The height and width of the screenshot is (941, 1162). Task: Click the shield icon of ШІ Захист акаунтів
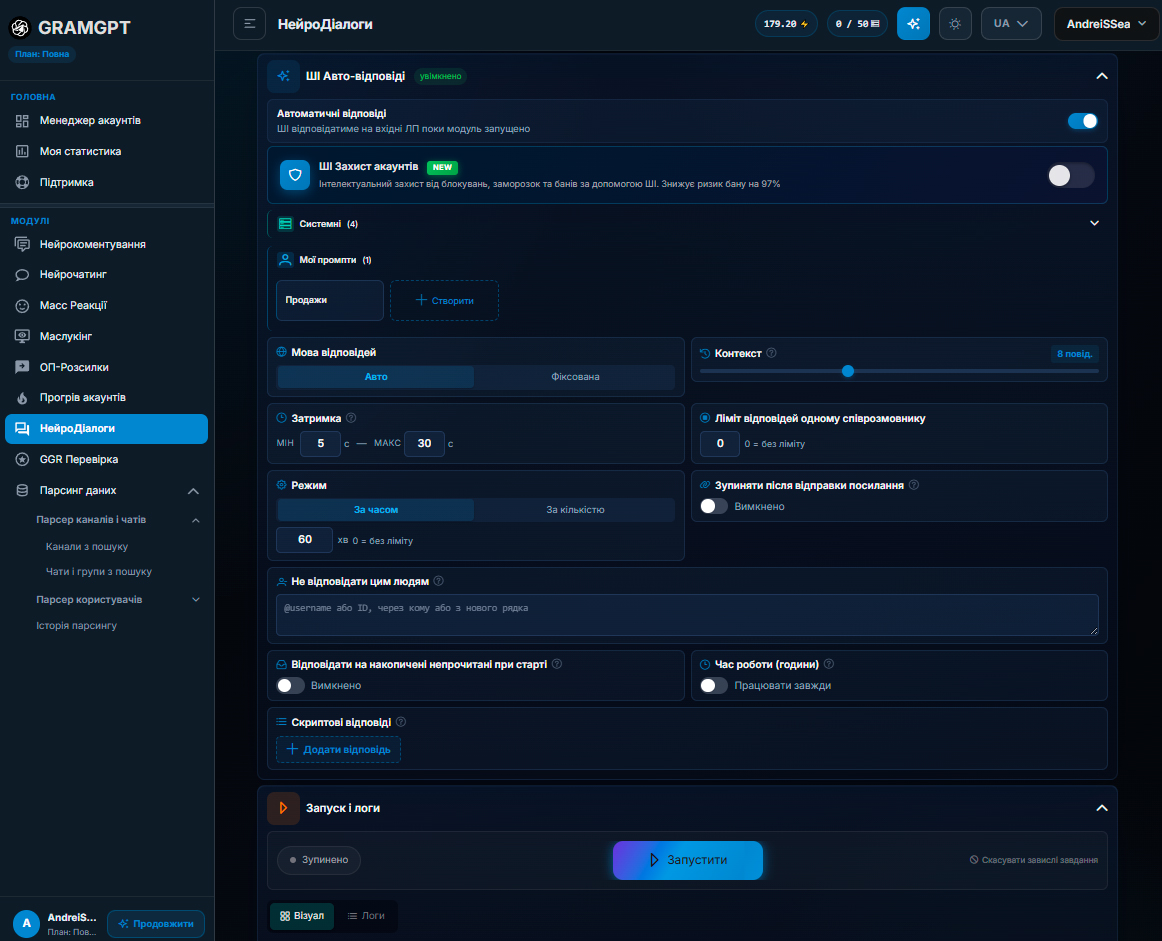coord(295,175)
